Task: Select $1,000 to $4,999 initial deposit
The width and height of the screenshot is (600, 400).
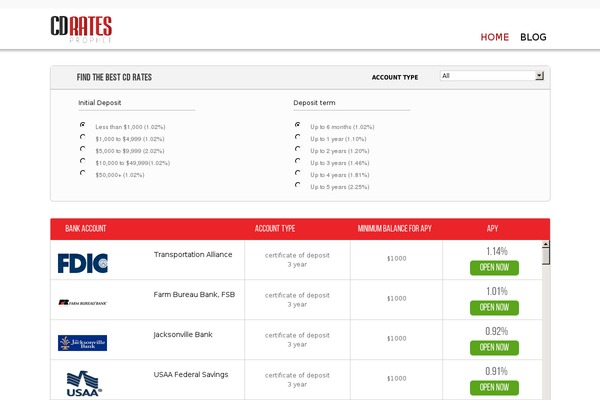Action: click(83, 137)
